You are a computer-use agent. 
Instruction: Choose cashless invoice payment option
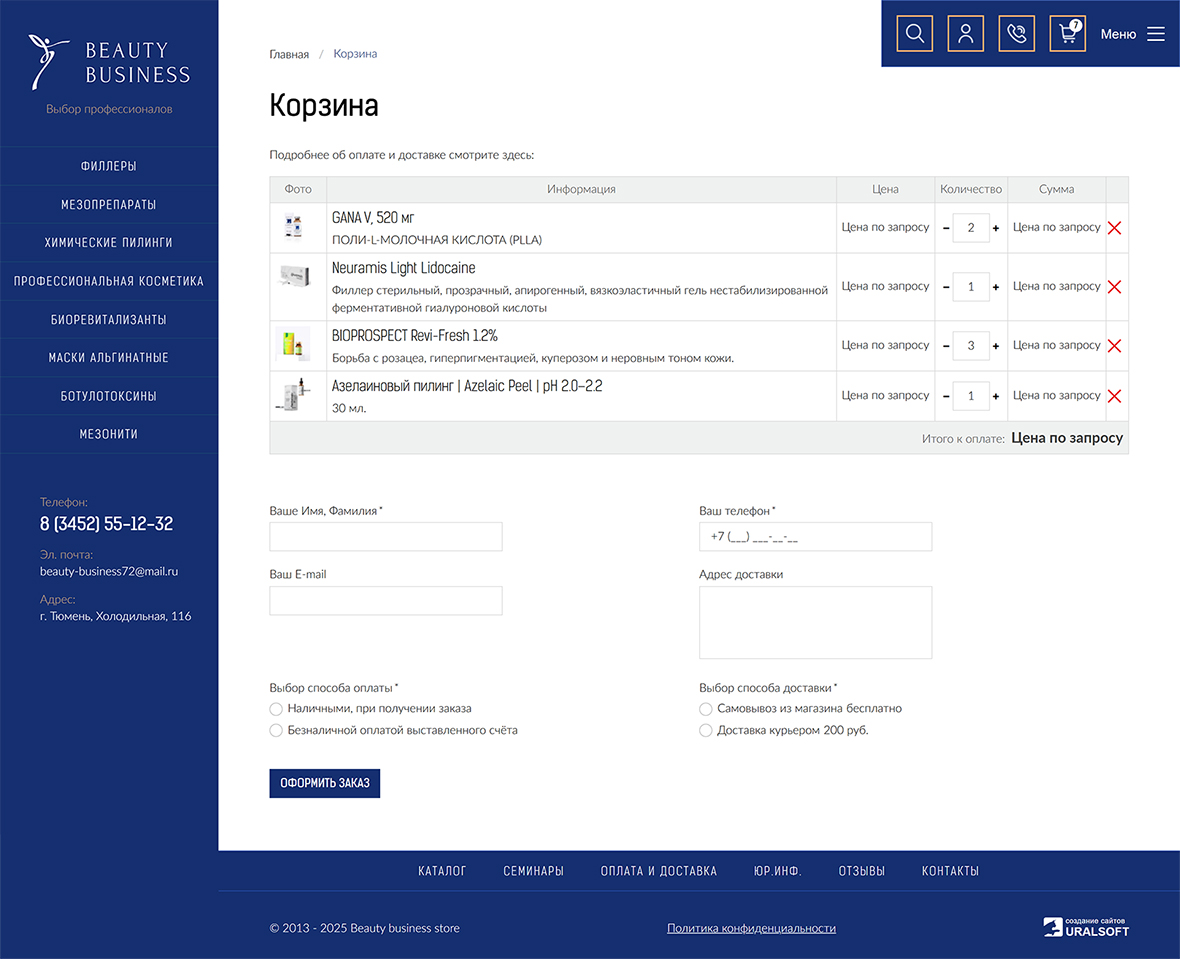pos(276,731)
